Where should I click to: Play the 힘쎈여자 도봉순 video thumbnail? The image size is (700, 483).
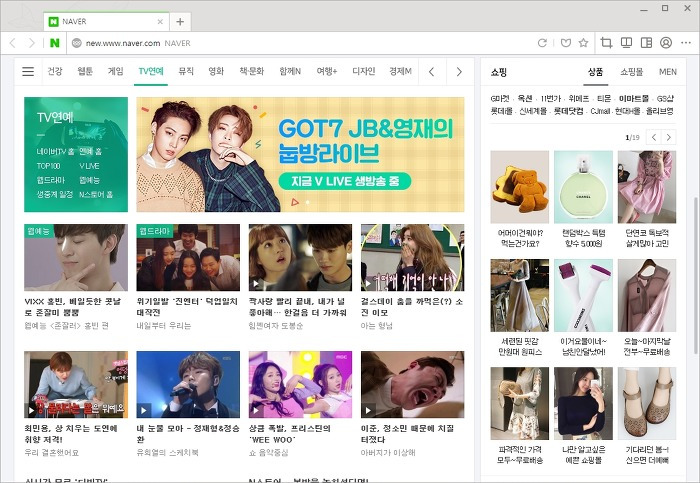[x=300, y=258]
